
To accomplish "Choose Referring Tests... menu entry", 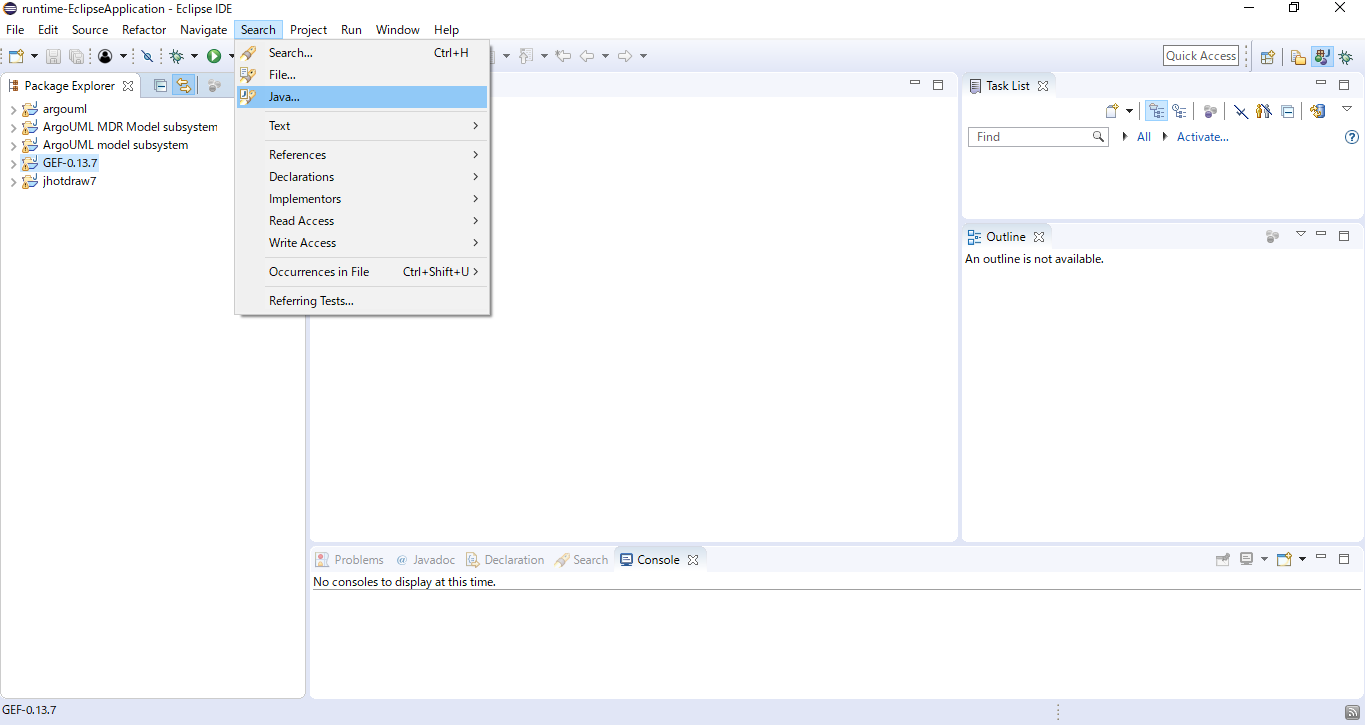I will point(362,301).
